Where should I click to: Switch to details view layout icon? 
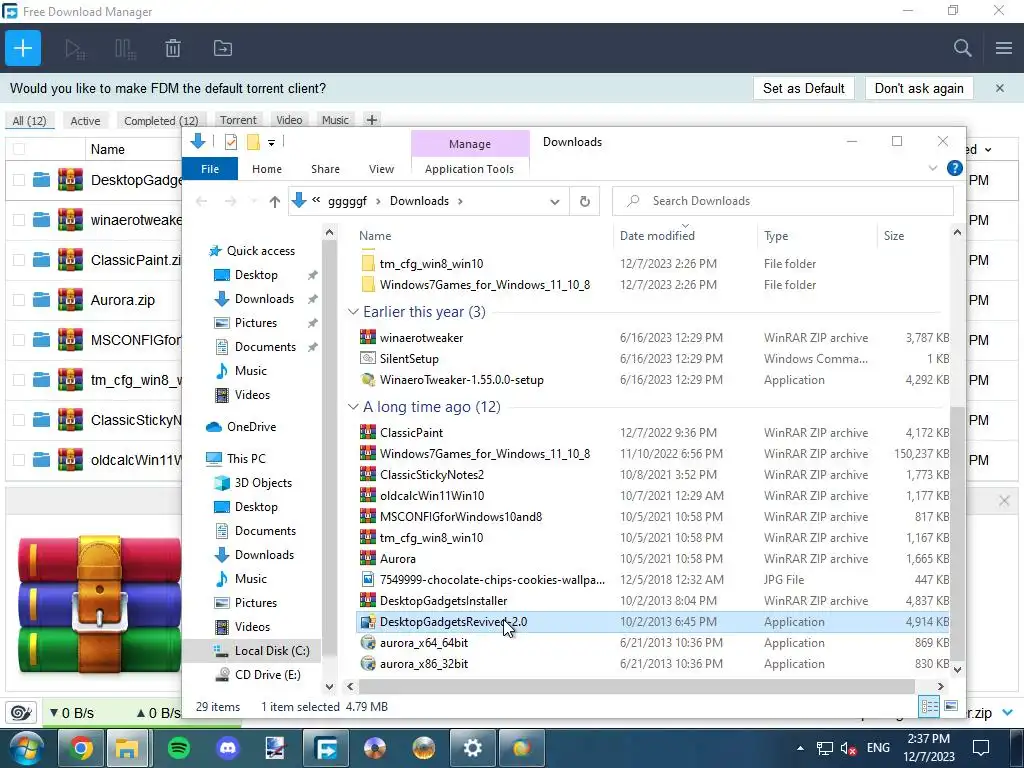(929, 706)
